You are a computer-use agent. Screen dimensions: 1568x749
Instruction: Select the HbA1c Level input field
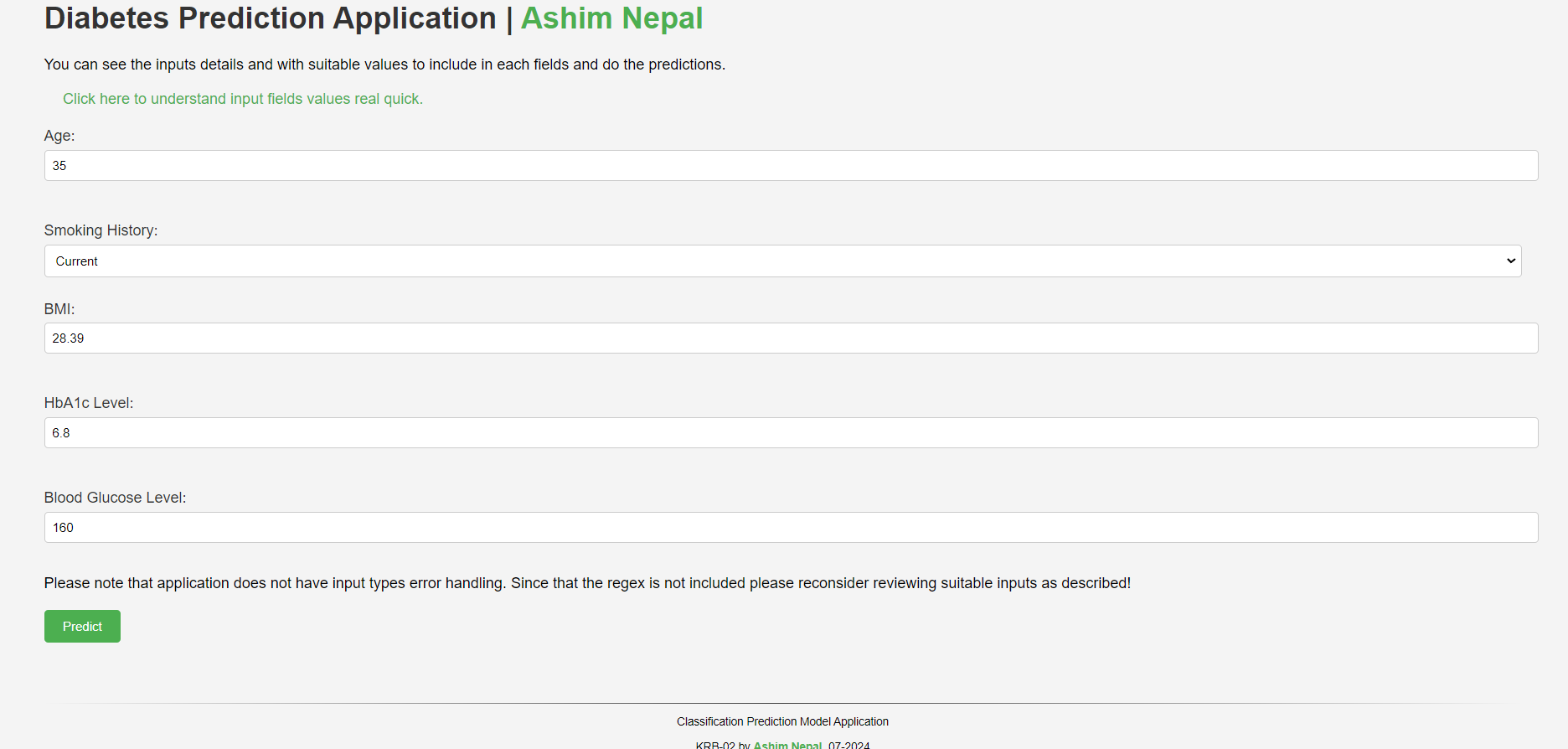point(791,433)
